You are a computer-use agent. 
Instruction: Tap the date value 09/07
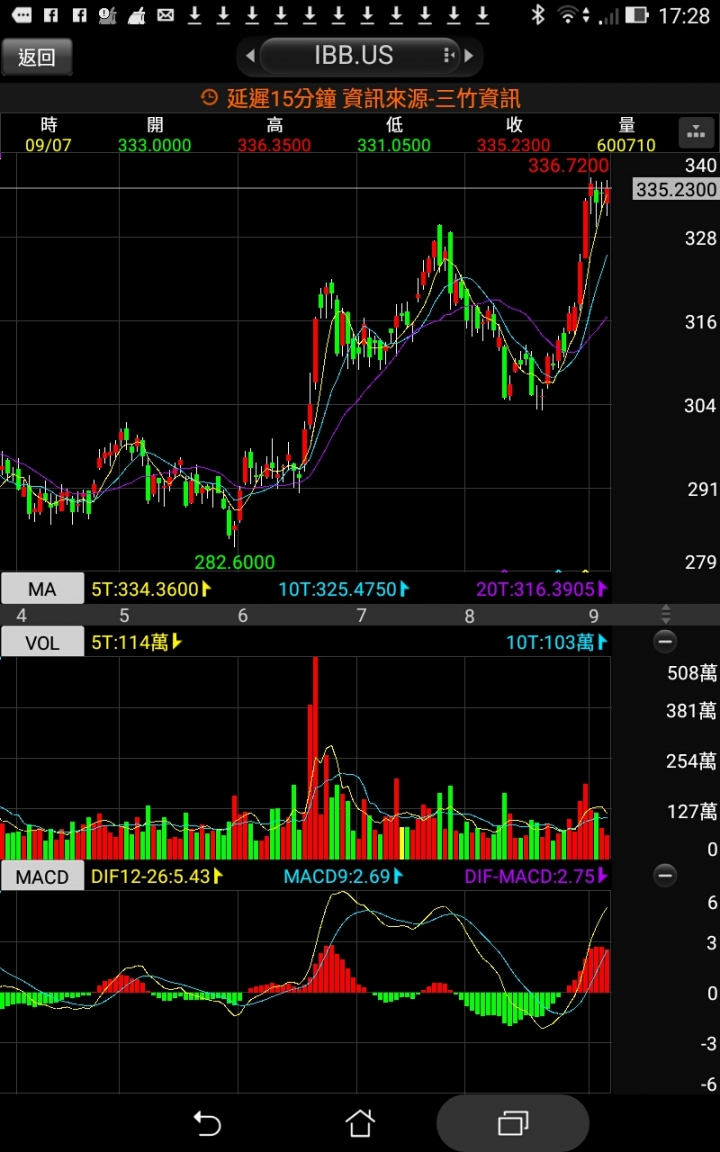(x=48, y=145)
